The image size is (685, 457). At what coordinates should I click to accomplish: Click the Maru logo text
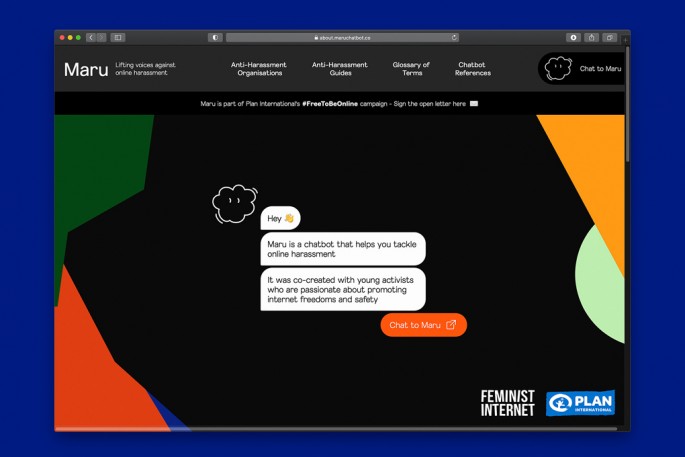86,69
